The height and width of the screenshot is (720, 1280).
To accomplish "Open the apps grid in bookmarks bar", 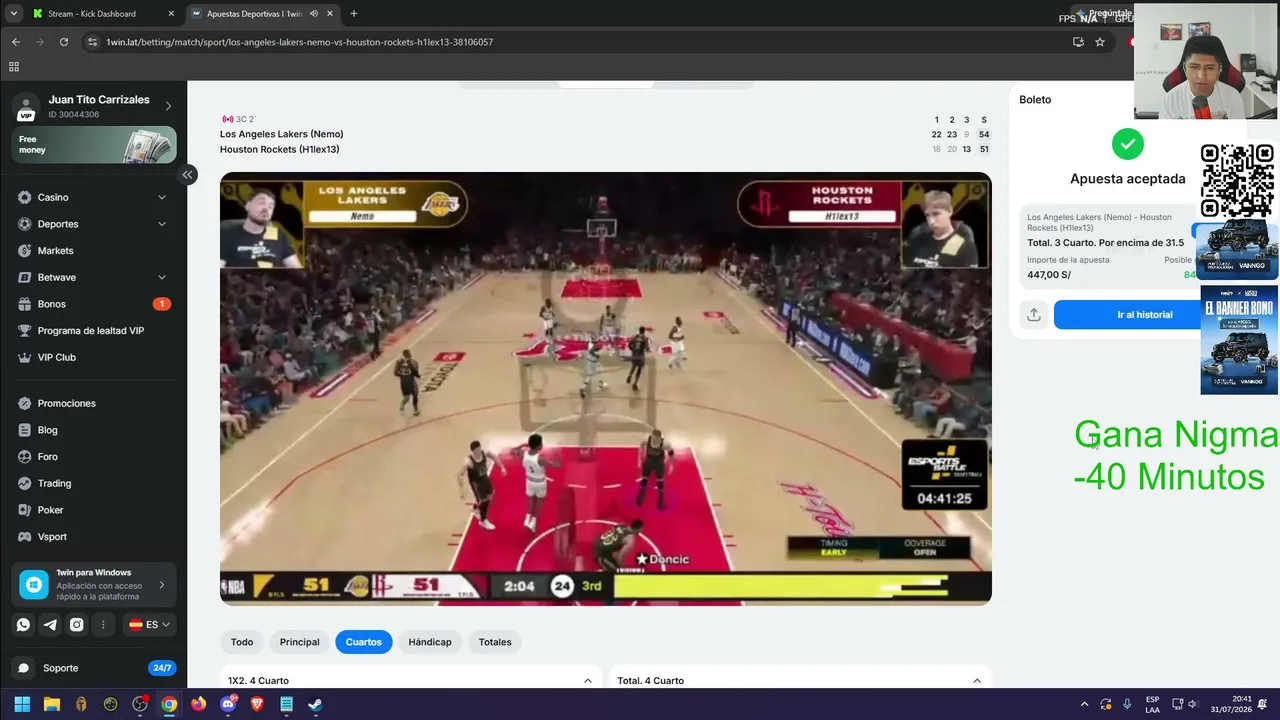I will pyautogui.click(x=14, y=67).
